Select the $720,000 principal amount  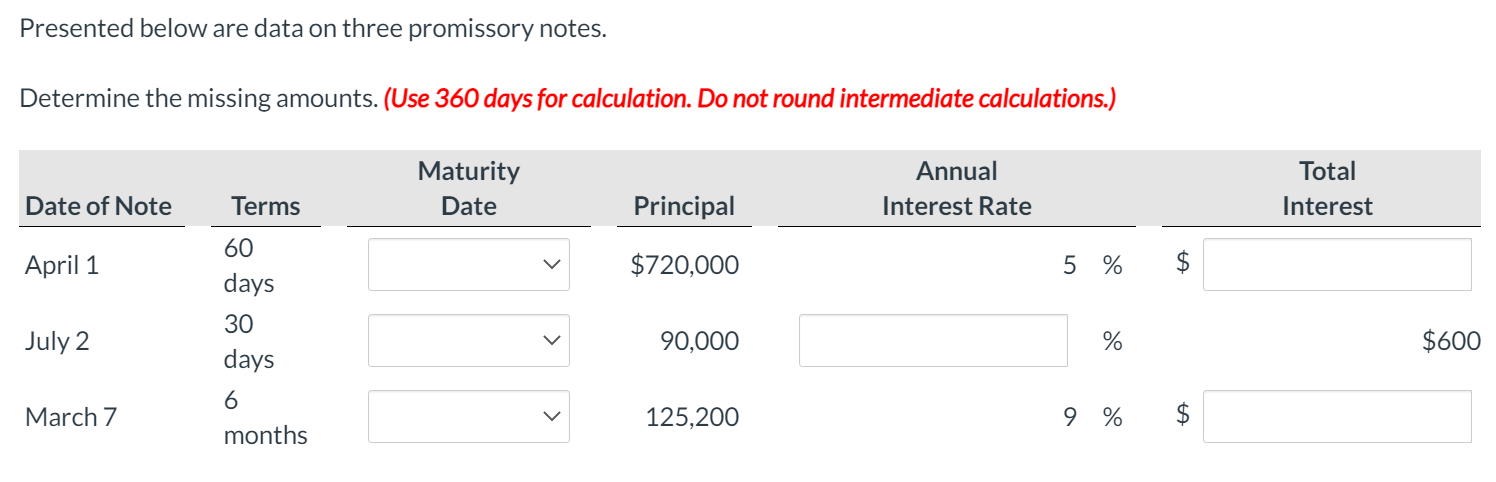tap(685, 265)
